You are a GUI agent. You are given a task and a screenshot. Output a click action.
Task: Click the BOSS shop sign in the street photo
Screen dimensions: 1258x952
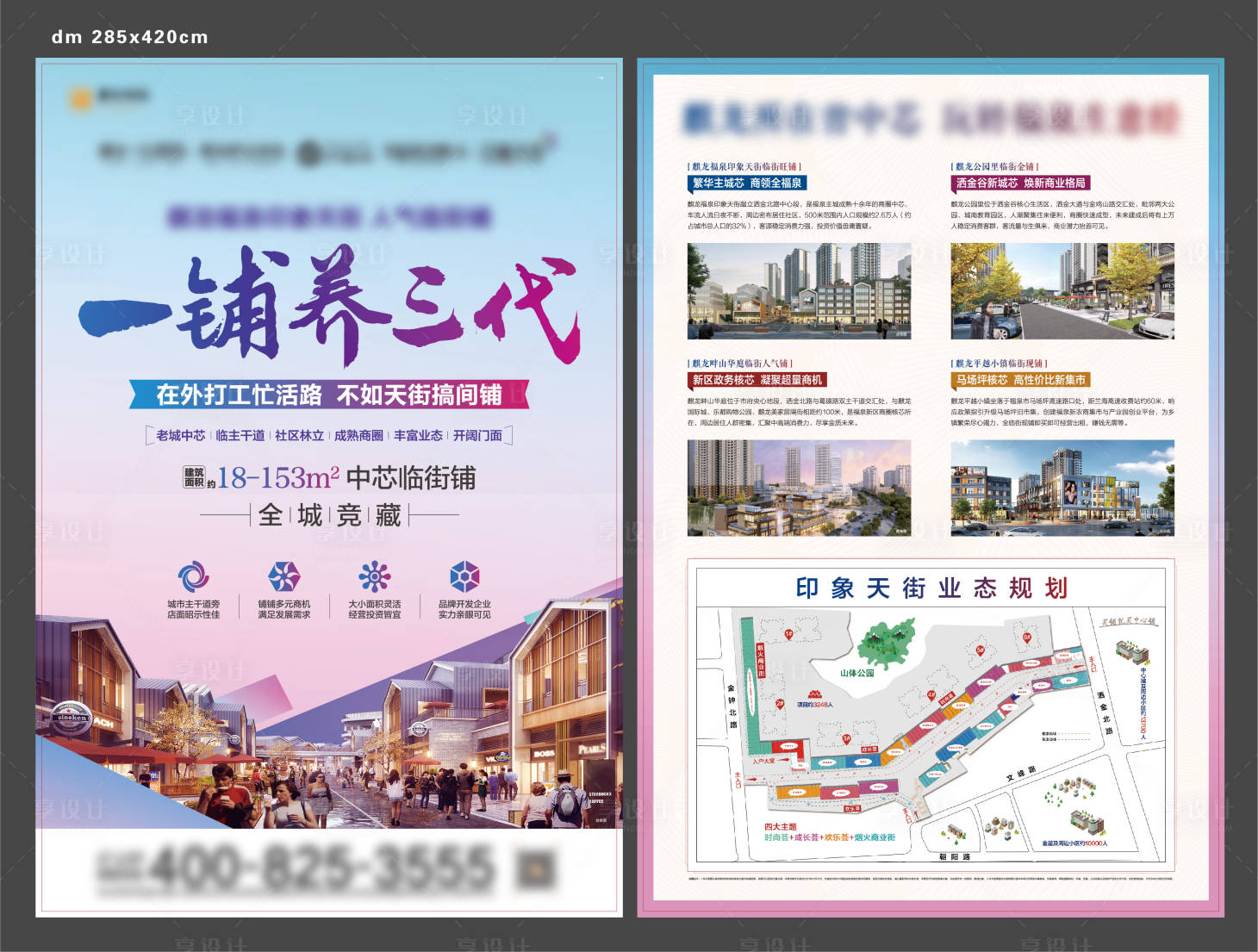[x=544, y=754]
